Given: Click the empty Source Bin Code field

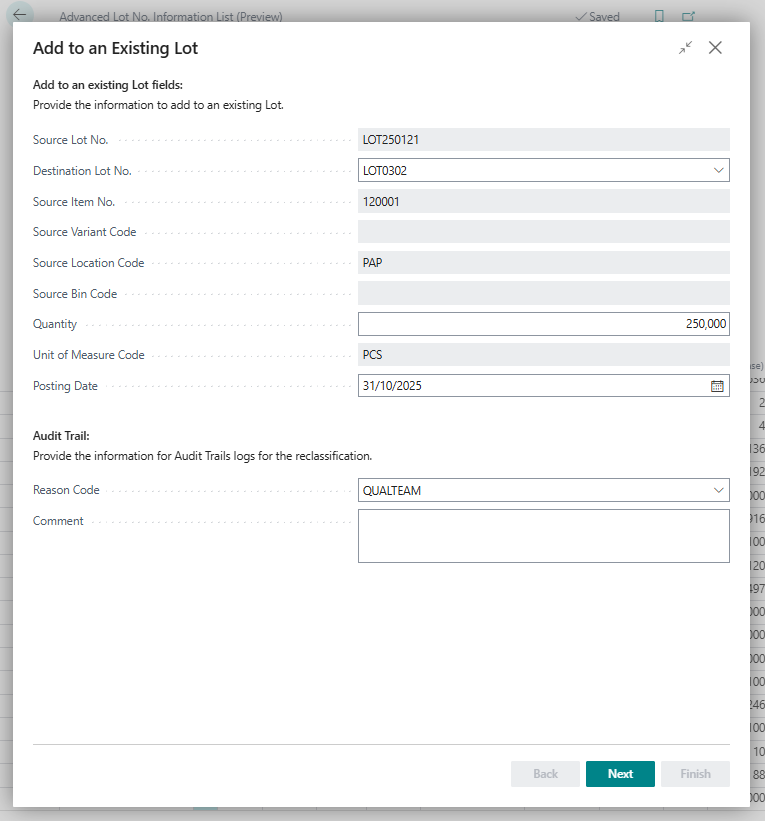Looking at the screenshot, I should pyautogui.click(x=543, y=294).
